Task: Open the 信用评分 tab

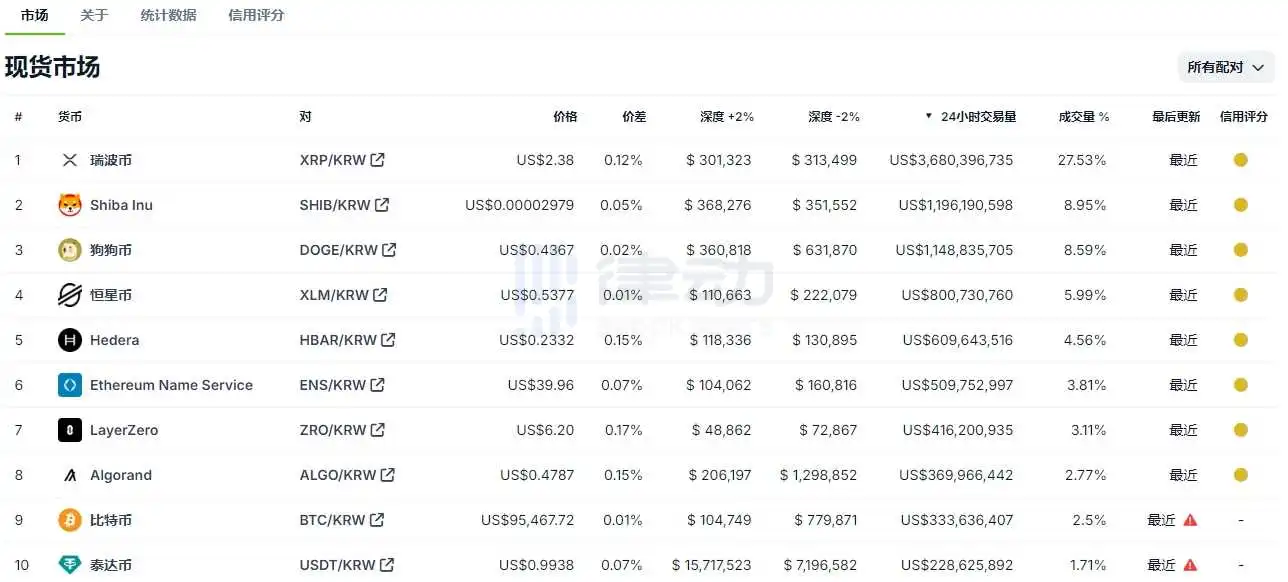Action: (256, 15)
